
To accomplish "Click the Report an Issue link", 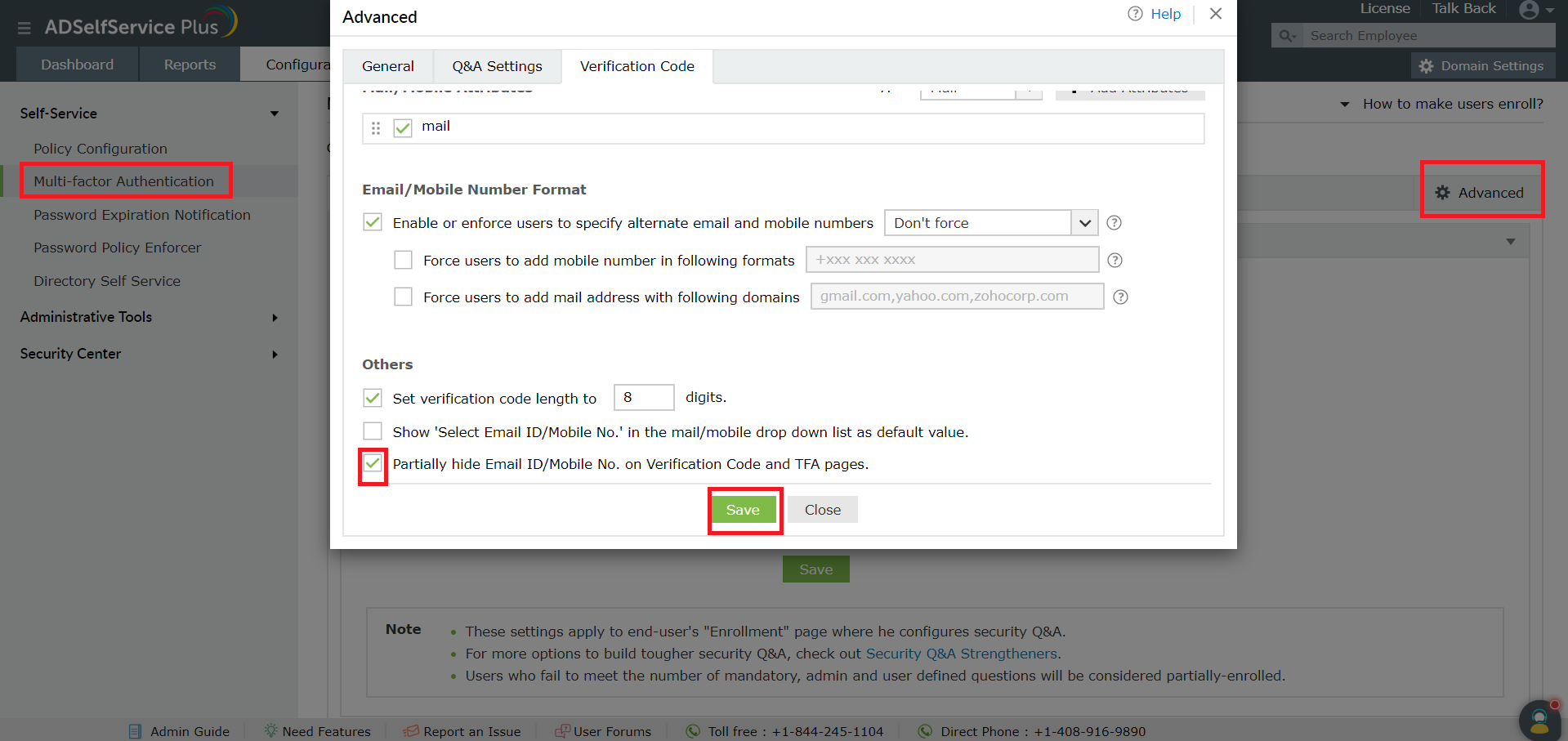I will pyautogui.click(x=472, y=732).
